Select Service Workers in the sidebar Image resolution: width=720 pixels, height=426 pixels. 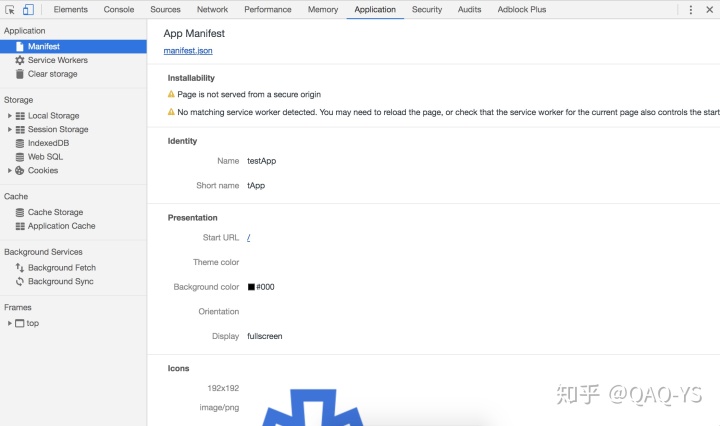pos(58,60)
